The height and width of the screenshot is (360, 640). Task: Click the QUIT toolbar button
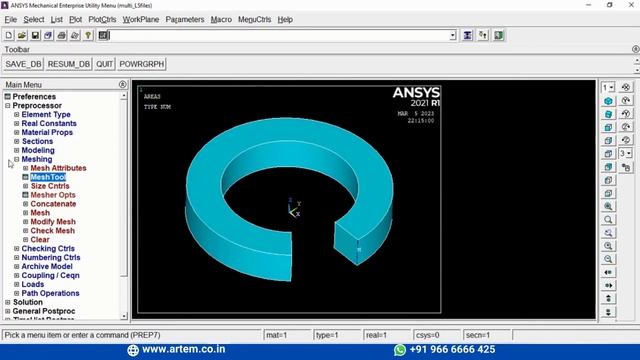(104, 64)
